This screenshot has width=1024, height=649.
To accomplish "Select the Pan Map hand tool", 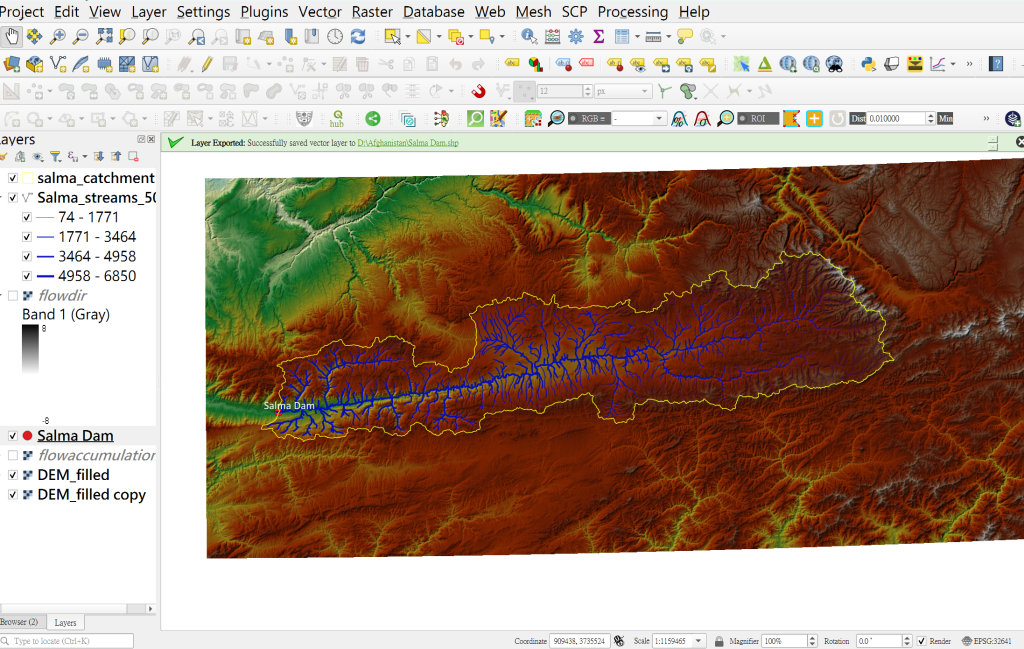I will tap(11, 37).
